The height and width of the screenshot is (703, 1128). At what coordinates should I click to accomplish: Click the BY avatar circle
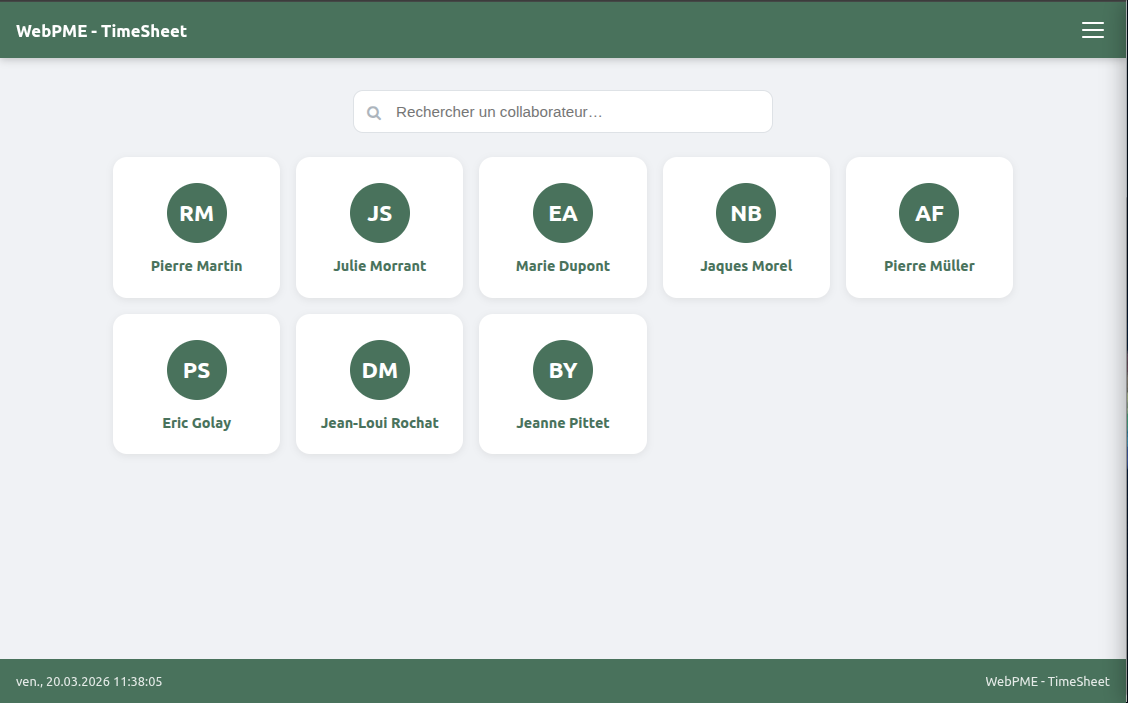(x=563, y=370)
